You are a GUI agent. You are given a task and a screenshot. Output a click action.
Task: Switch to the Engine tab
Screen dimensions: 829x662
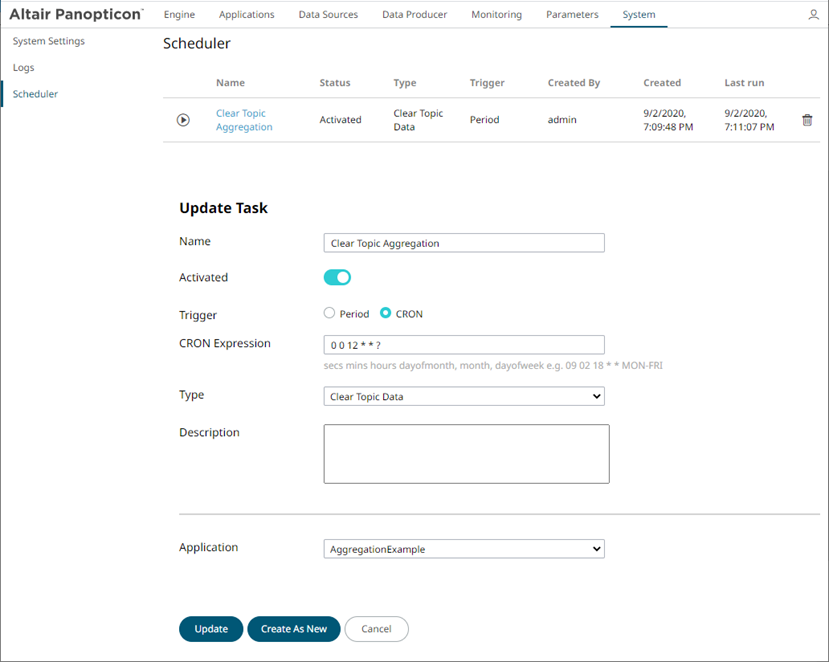coord(179,15)
